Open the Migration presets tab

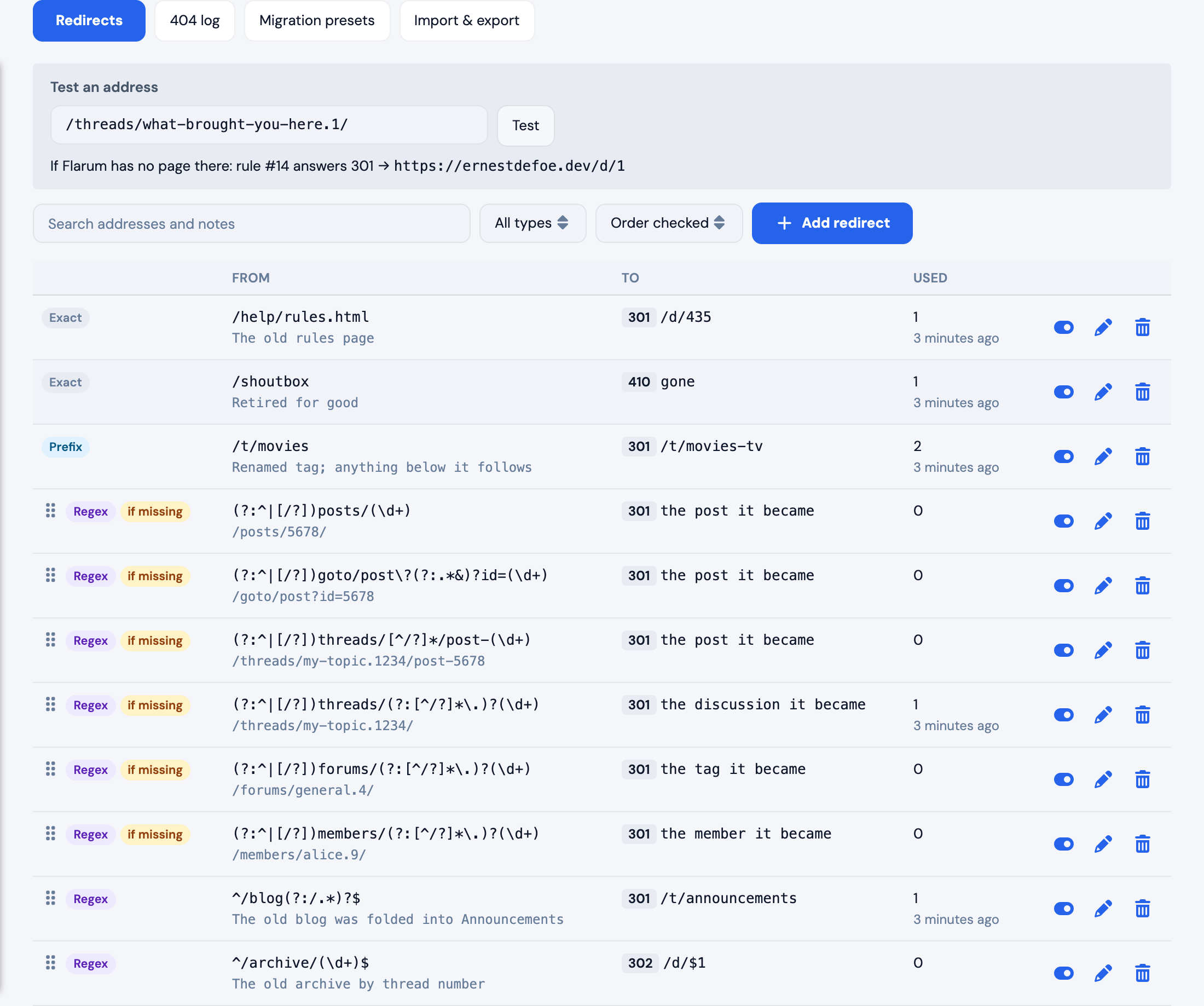317,21
